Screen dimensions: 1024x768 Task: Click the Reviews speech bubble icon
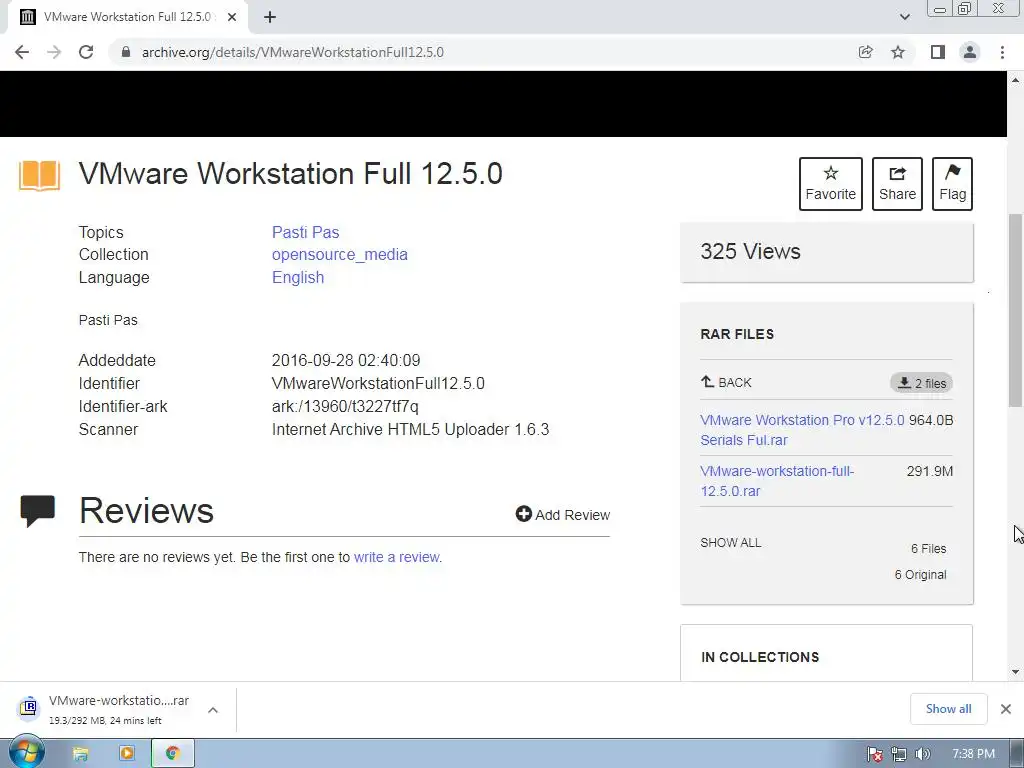pyautogui.click(x=38, y=511)
